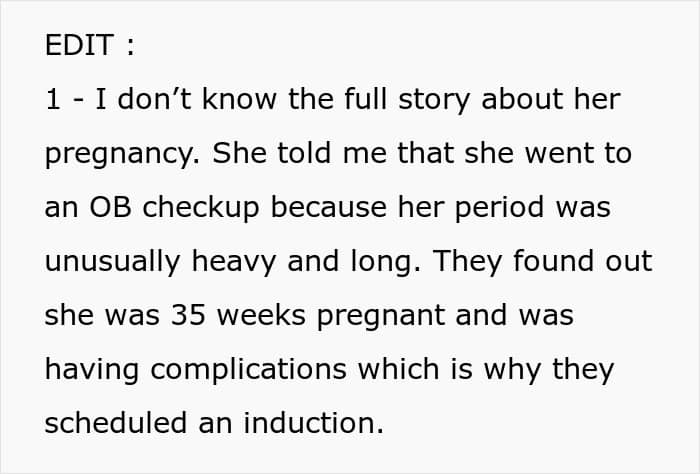Click the word having
The width and height of the screenshot is (700, 474).
coord(92,371)
